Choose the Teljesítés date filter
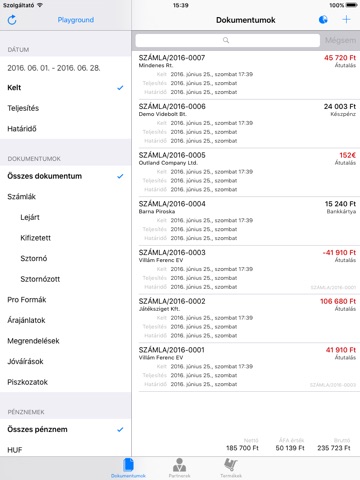This screenshot has width=360, height=480. click(x=65, y=108)
